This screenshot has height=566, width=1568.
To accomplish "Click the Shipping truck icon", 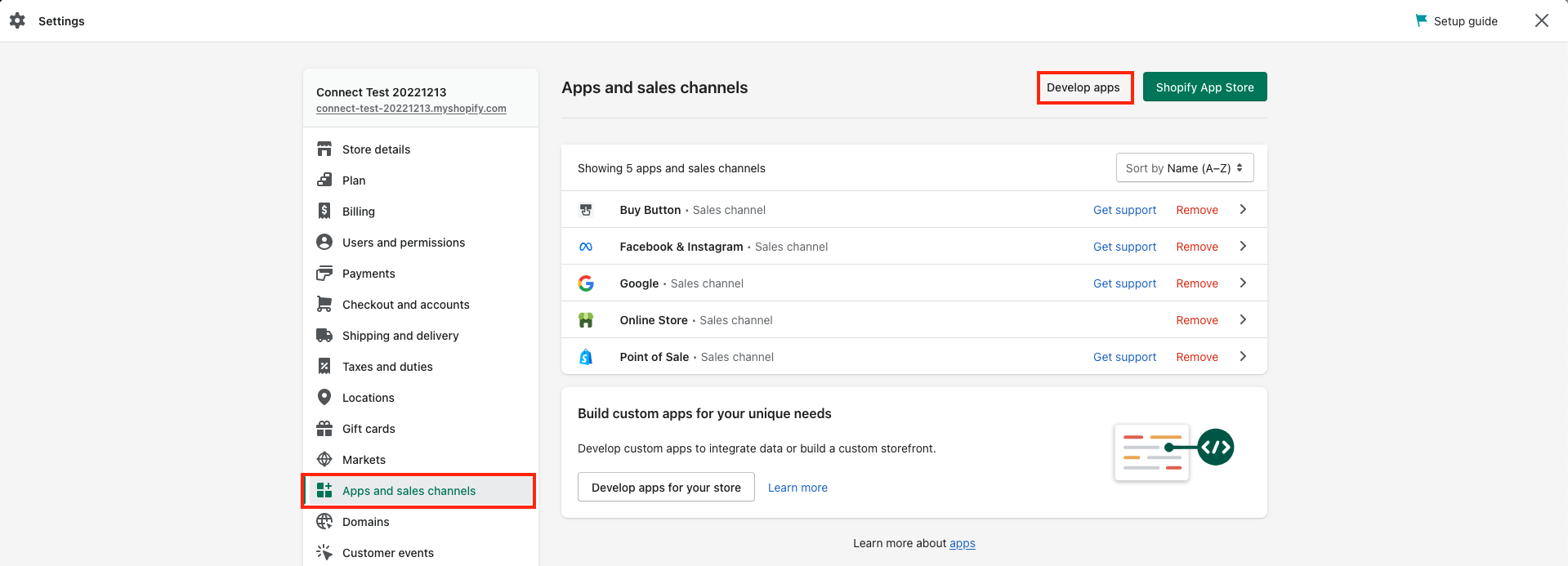I will tap(324, 335).
